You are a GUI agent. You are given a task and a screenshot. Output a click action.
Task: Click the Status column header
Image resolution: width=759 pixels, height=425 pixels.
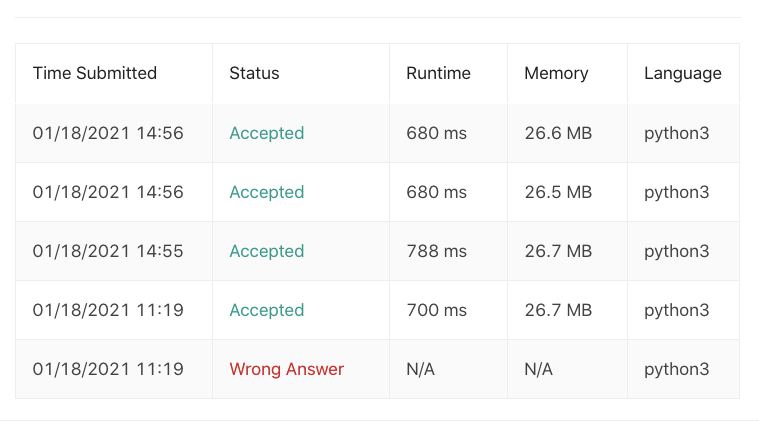(x=254, y=73)
